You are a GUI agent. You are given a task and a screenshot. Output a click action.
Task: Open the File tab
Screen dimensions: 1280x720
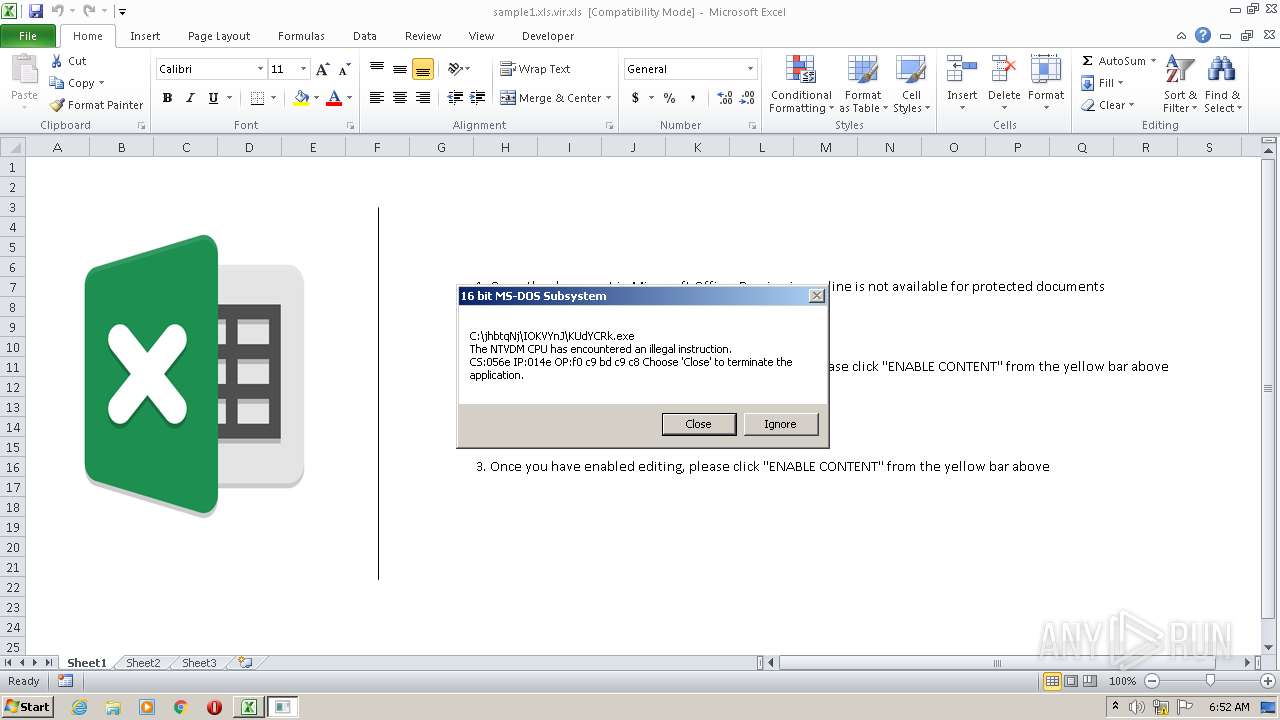click(x=28, y=35)
